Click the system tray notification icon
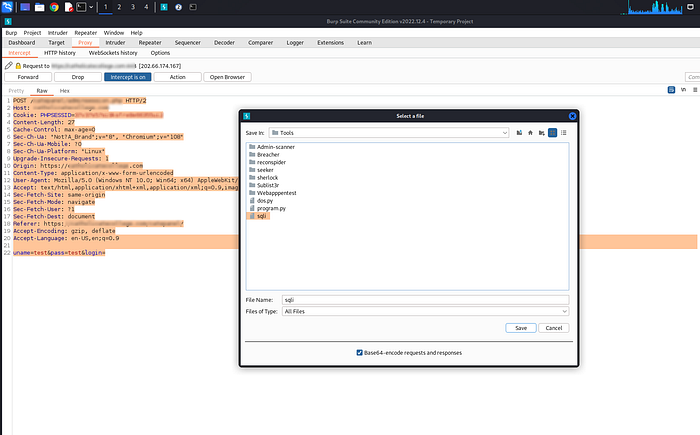The height and width of the screenshot is (435, 700). click(691, 7)
